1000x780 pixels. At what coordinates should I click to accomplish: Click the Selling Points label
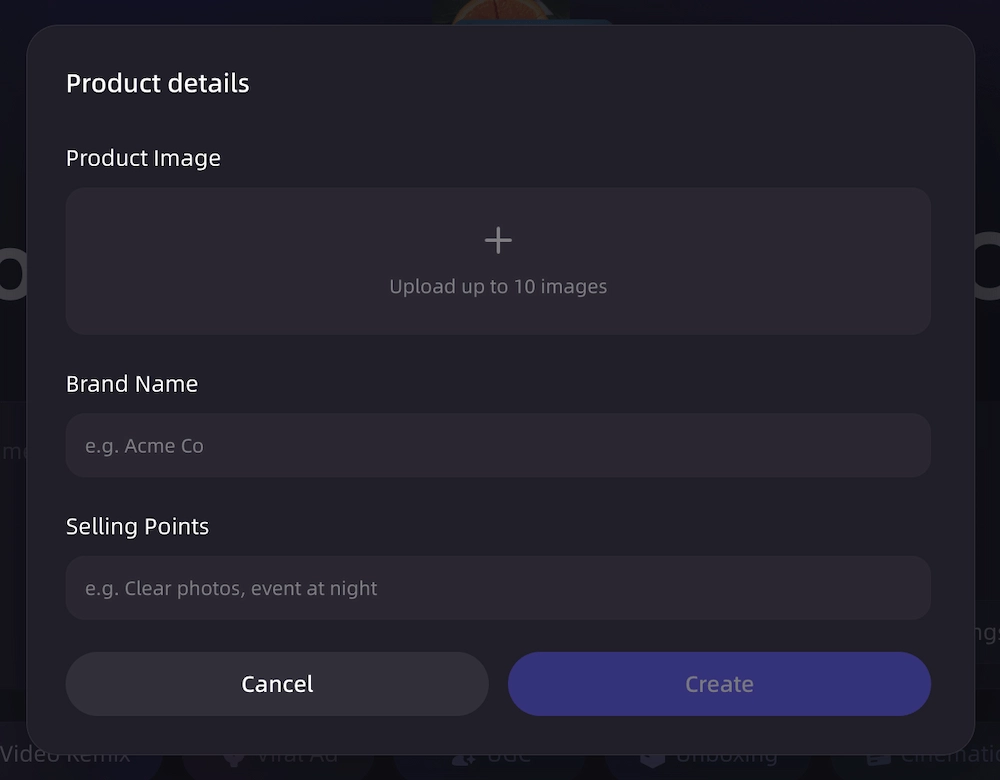point(137,527)
